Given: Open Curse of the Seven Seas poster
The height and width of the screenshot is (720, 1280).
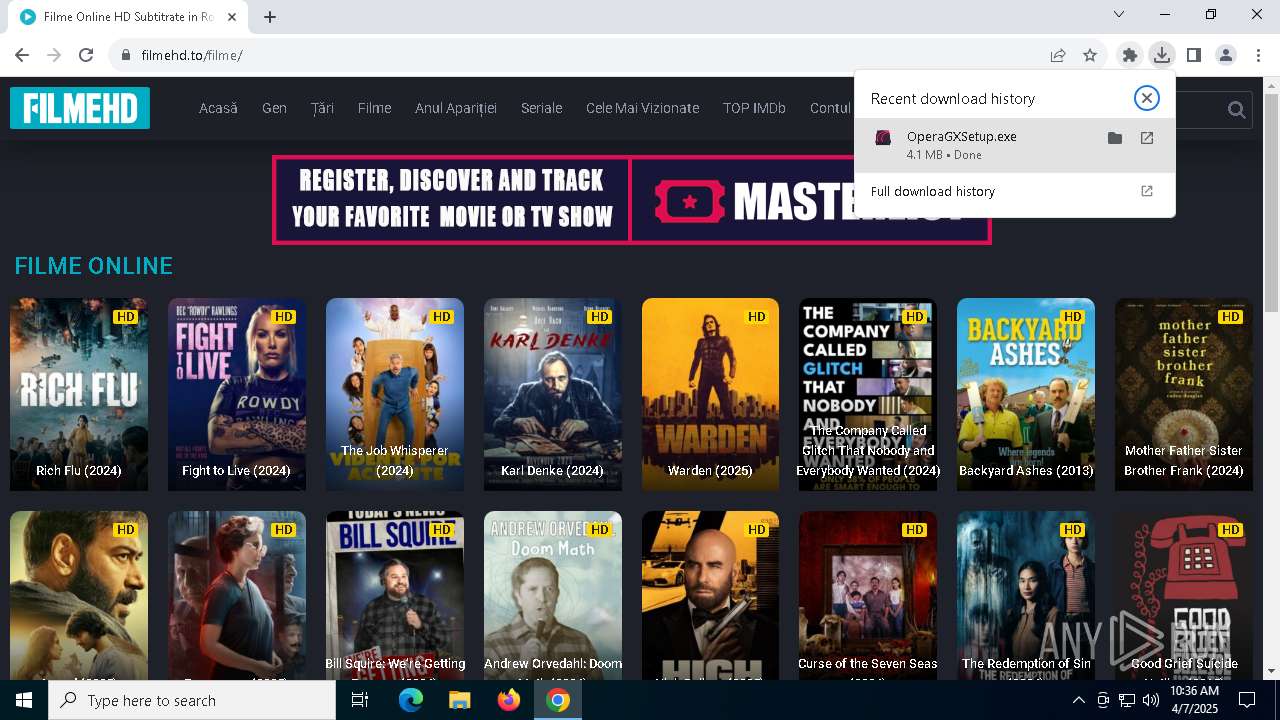Looking at the screenshot, I should (x=868, y=596).
